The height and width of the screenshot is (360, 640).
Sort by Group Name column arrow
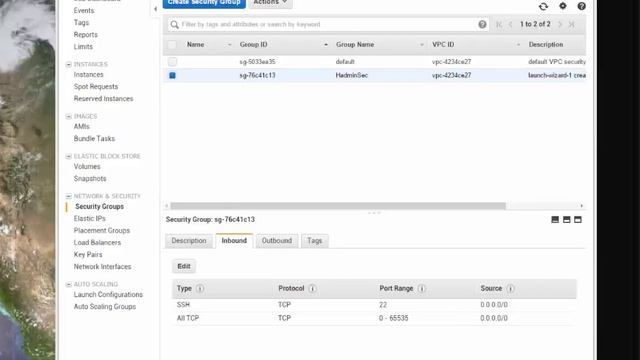pyautogui.click(x=422, y=45)
